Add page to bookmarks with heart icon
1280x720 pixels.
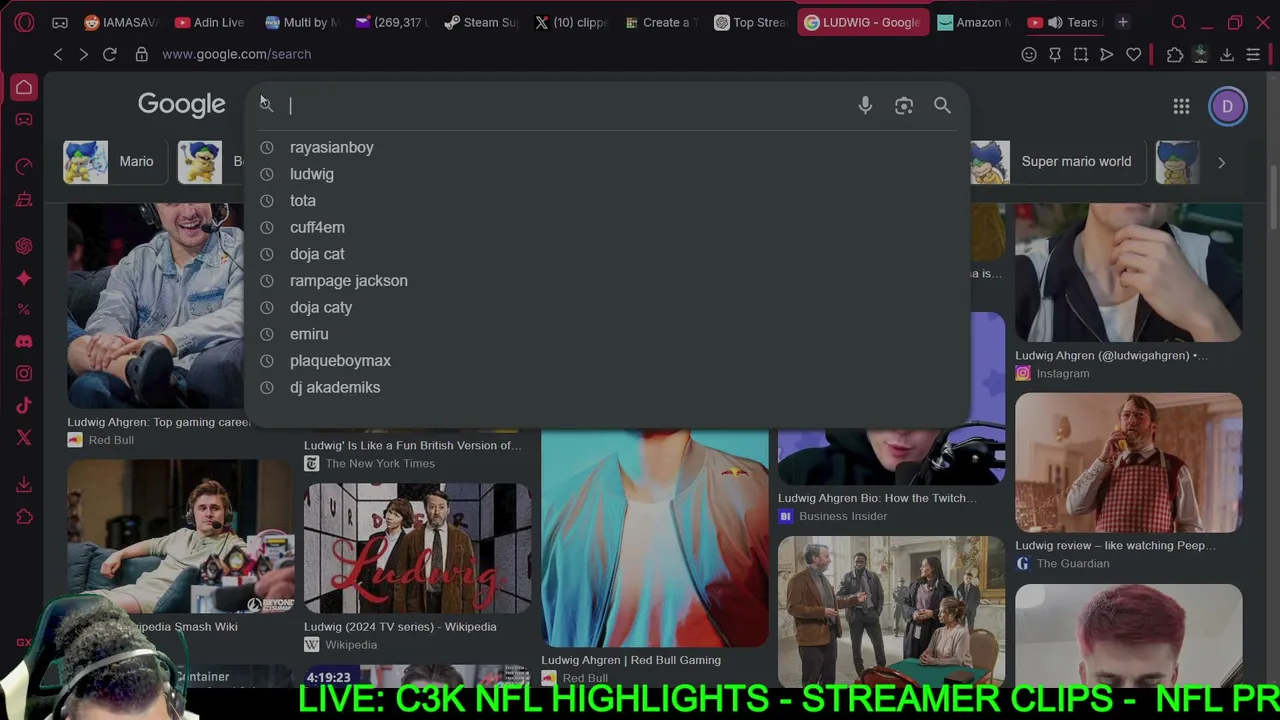point(1134,54)
